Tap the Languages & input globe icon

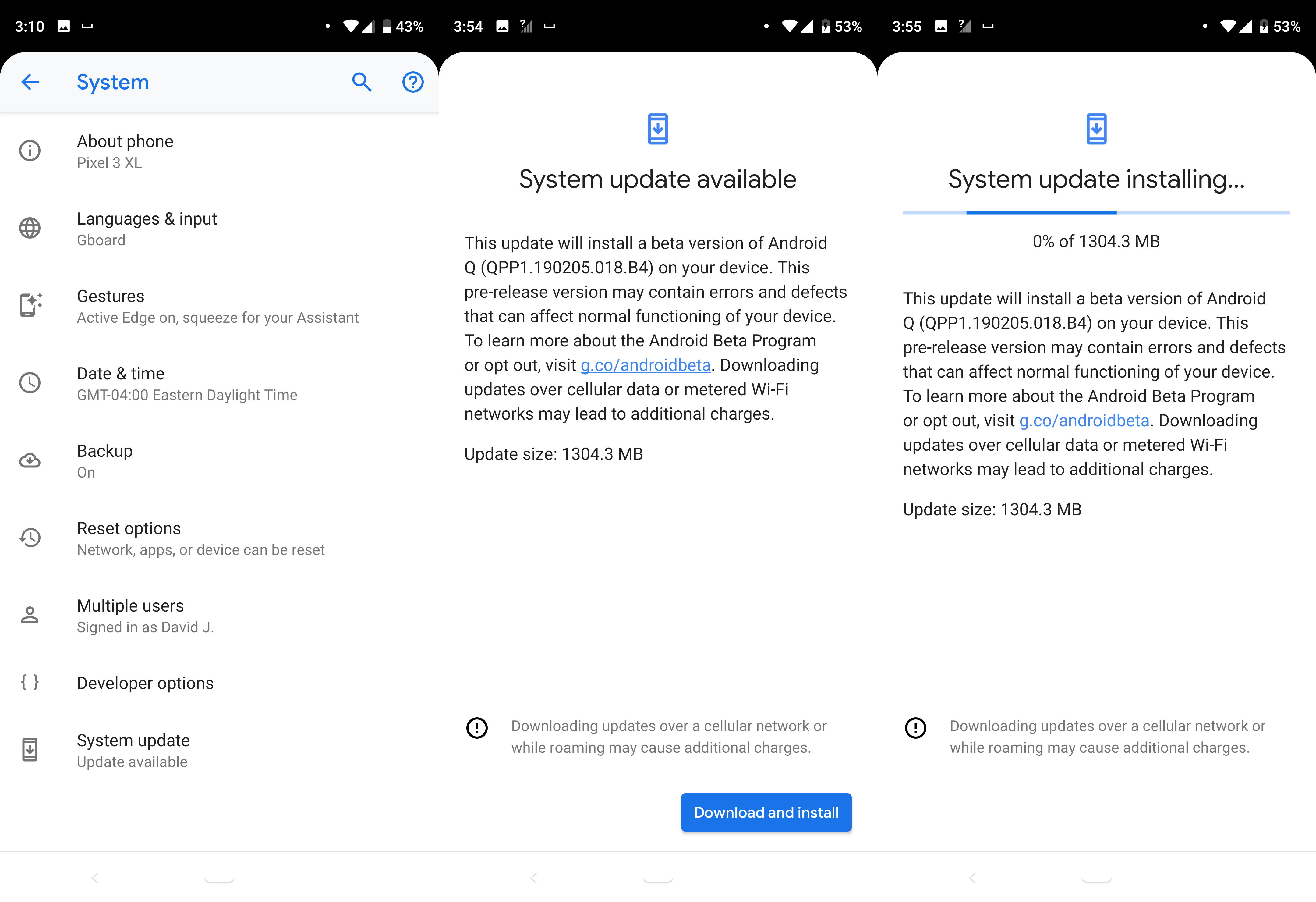tap(30, 228)
